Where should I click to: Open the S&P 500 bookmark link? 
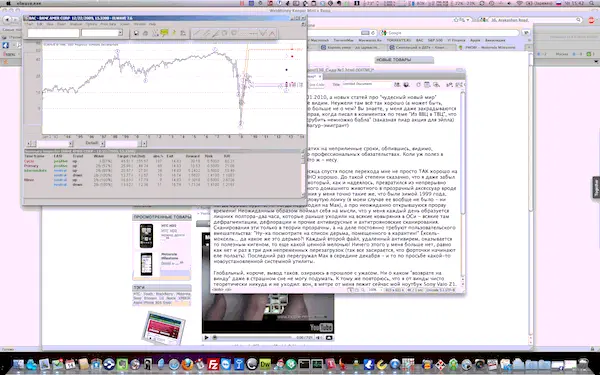point(435,40)
